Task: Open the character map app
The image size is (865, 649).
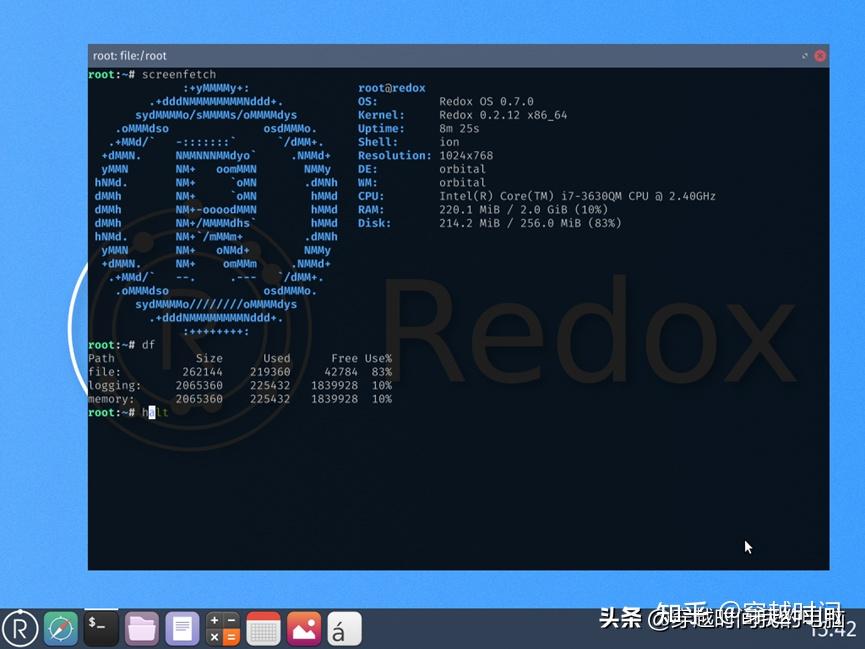Action: click(342, 628)
